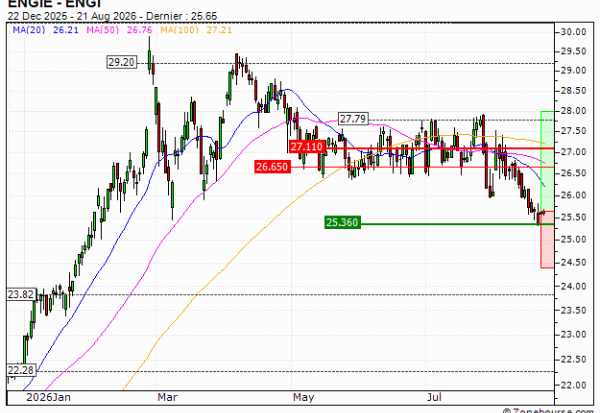Click the May axis label
The image size is (600, 413).
303,397
